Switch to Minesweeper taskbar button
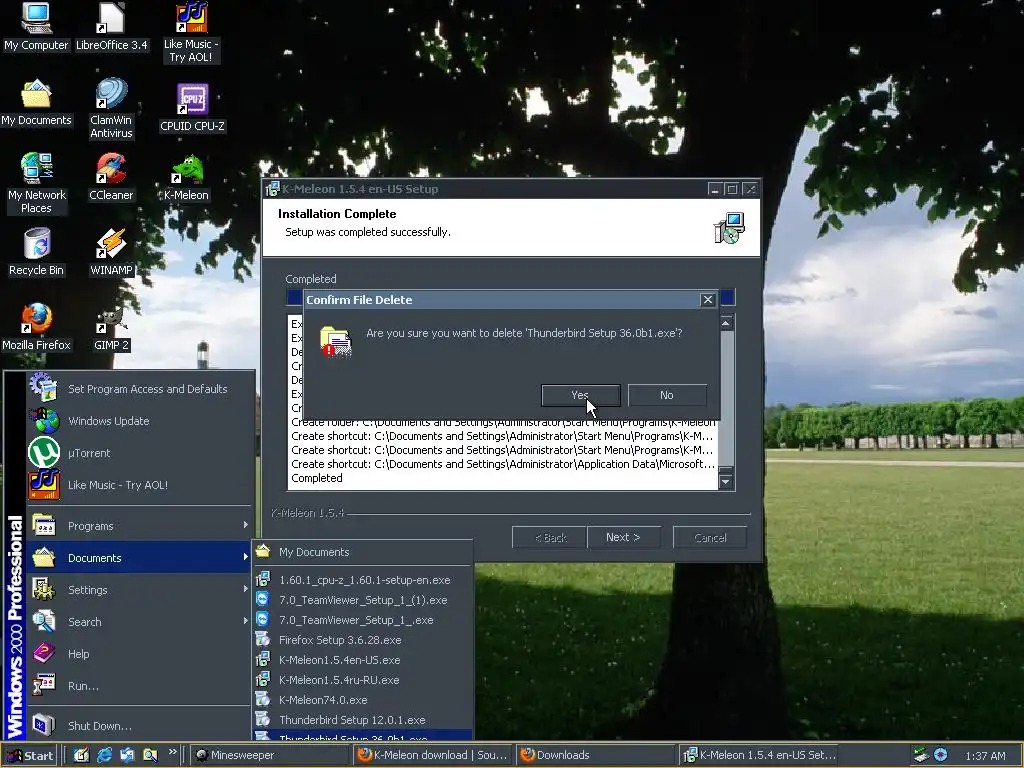Viewport: 1024px width, 768px height. pos(271,756)
